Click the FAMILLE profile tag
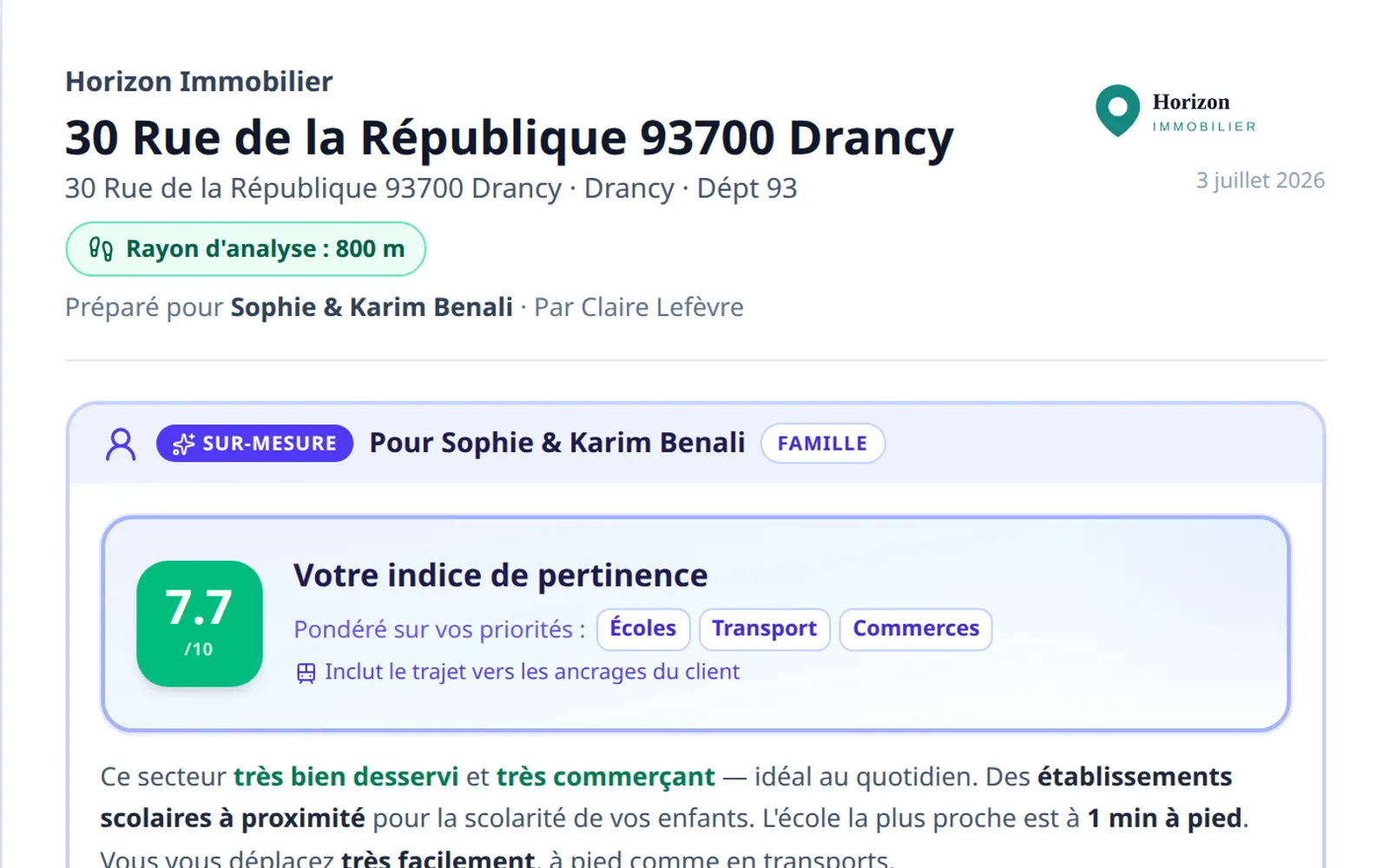The image size is (1389, 868). tap(822, 444)
